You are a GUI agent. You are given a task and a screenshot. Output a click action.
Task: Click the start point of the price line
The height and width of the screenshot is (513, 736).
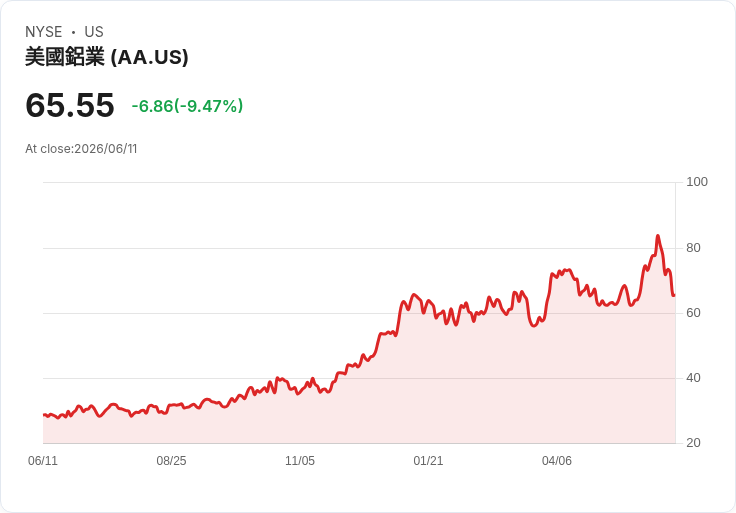click(44, 415)
